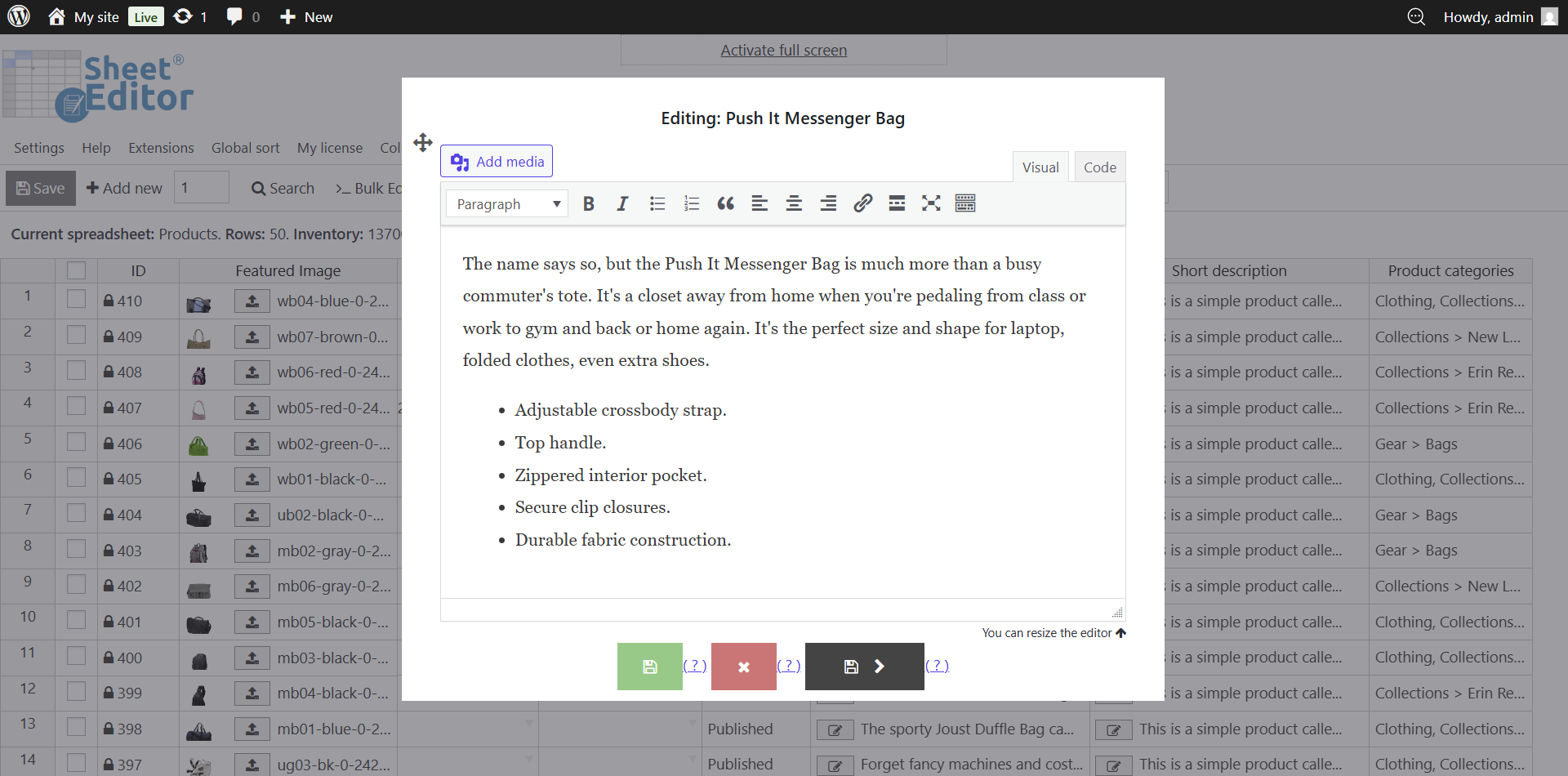
Task: Open the Global sort menu
Action: [x=245, y=148]
